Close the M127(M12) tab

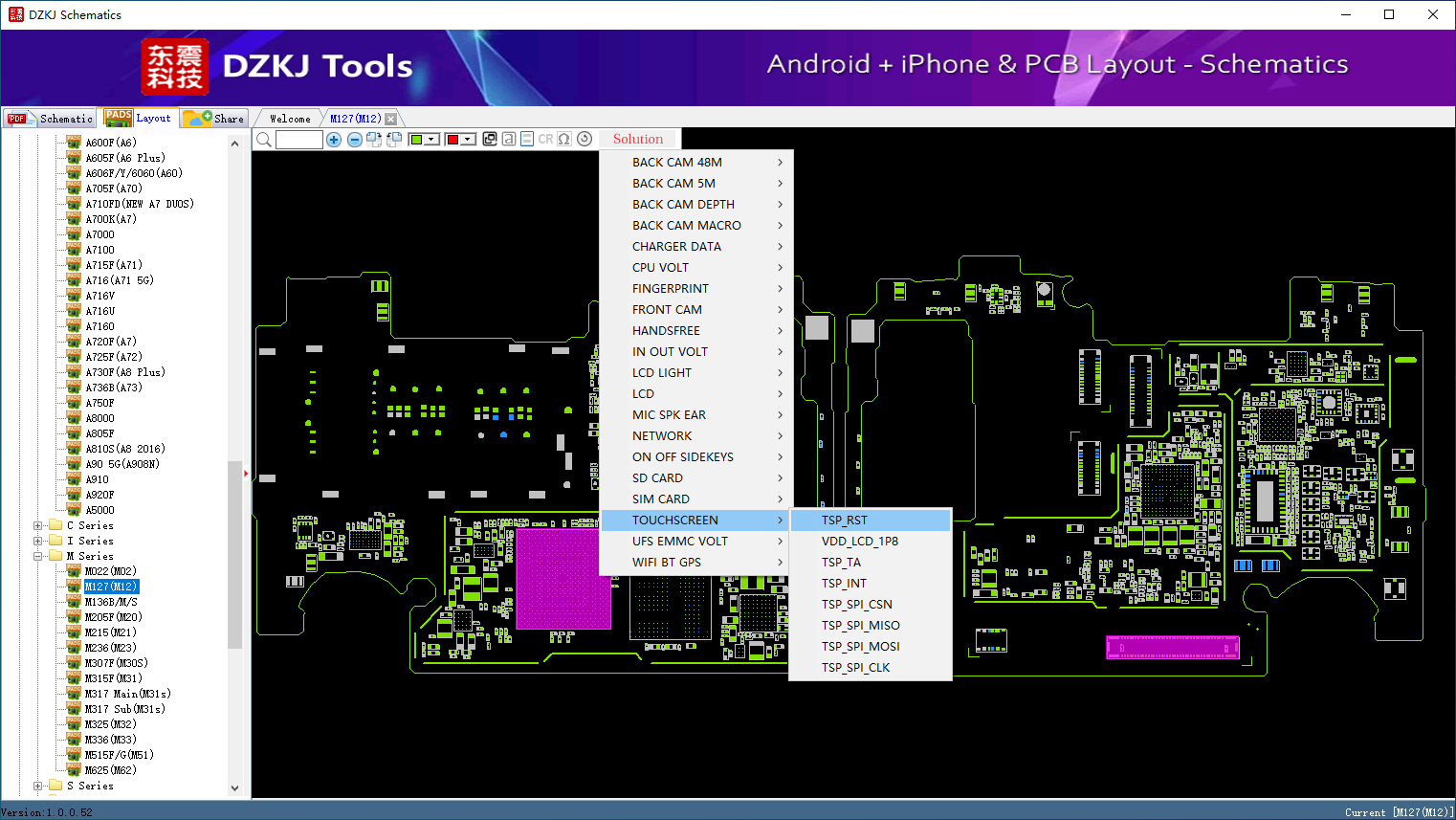pyautogui.click(x=390, y=119)
